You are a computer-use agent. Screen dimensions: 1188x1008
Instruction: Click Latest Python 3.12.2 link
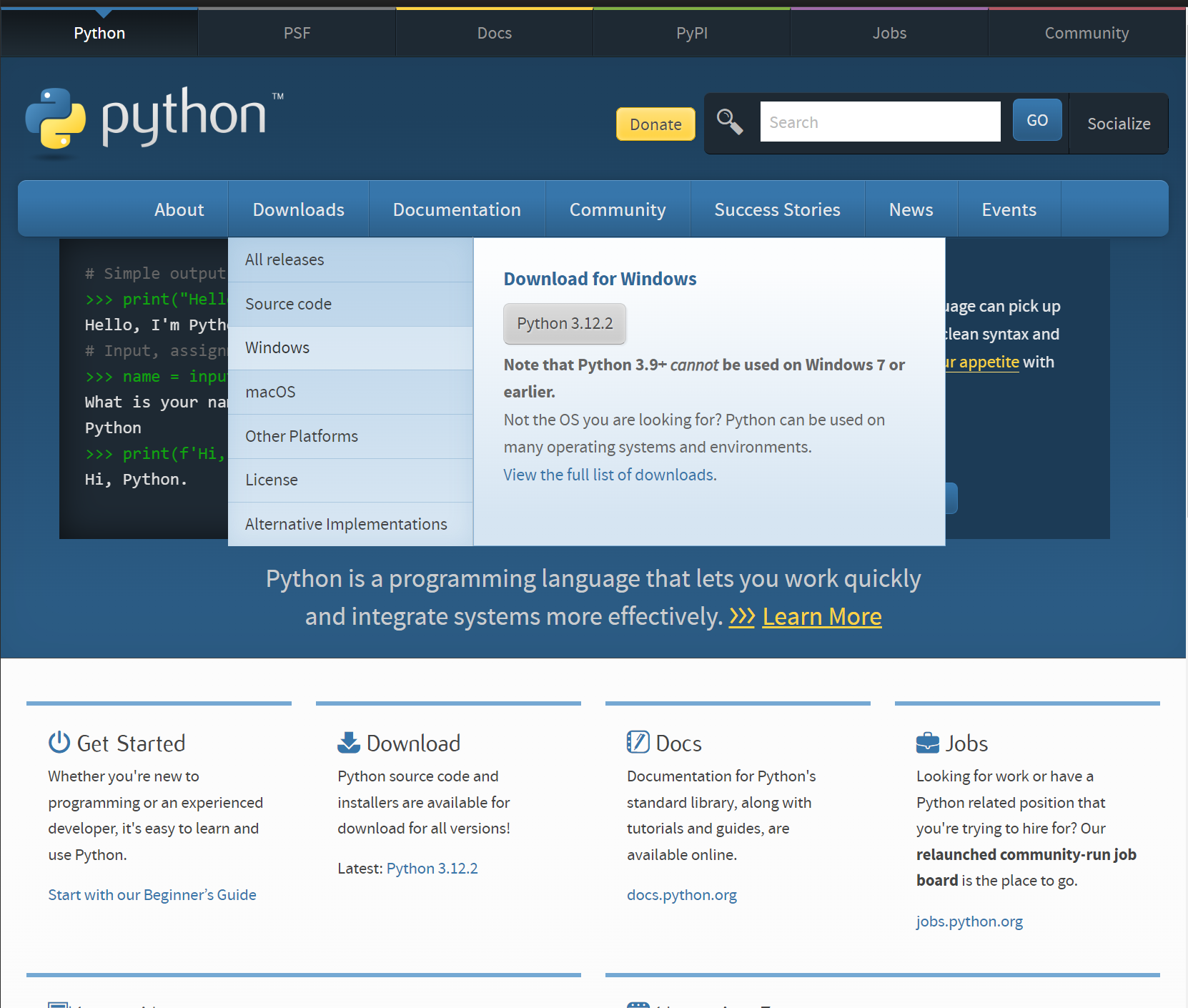click(x=432, y=869)
